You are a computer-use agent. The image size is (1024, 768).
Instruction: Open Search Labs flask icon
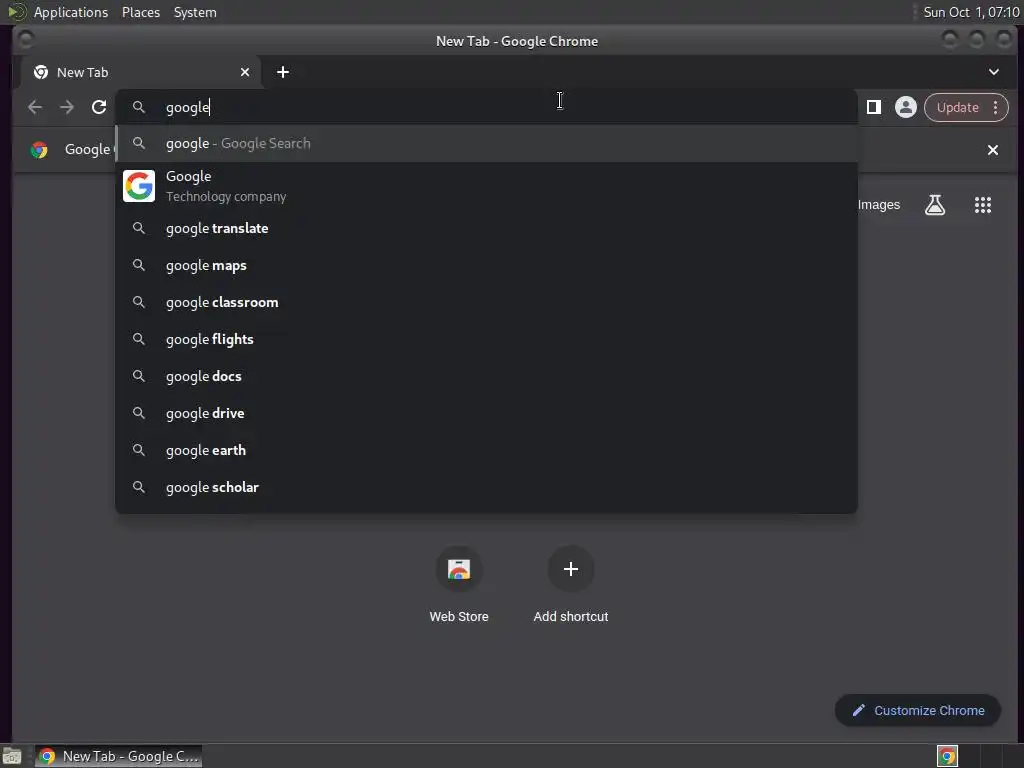[x=935, y=205]
